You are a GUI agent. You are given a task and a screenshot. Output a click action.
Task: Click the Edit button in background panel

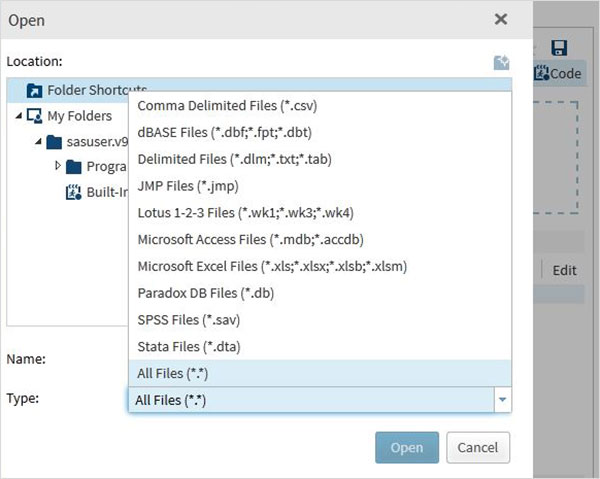tap(564, 270)
